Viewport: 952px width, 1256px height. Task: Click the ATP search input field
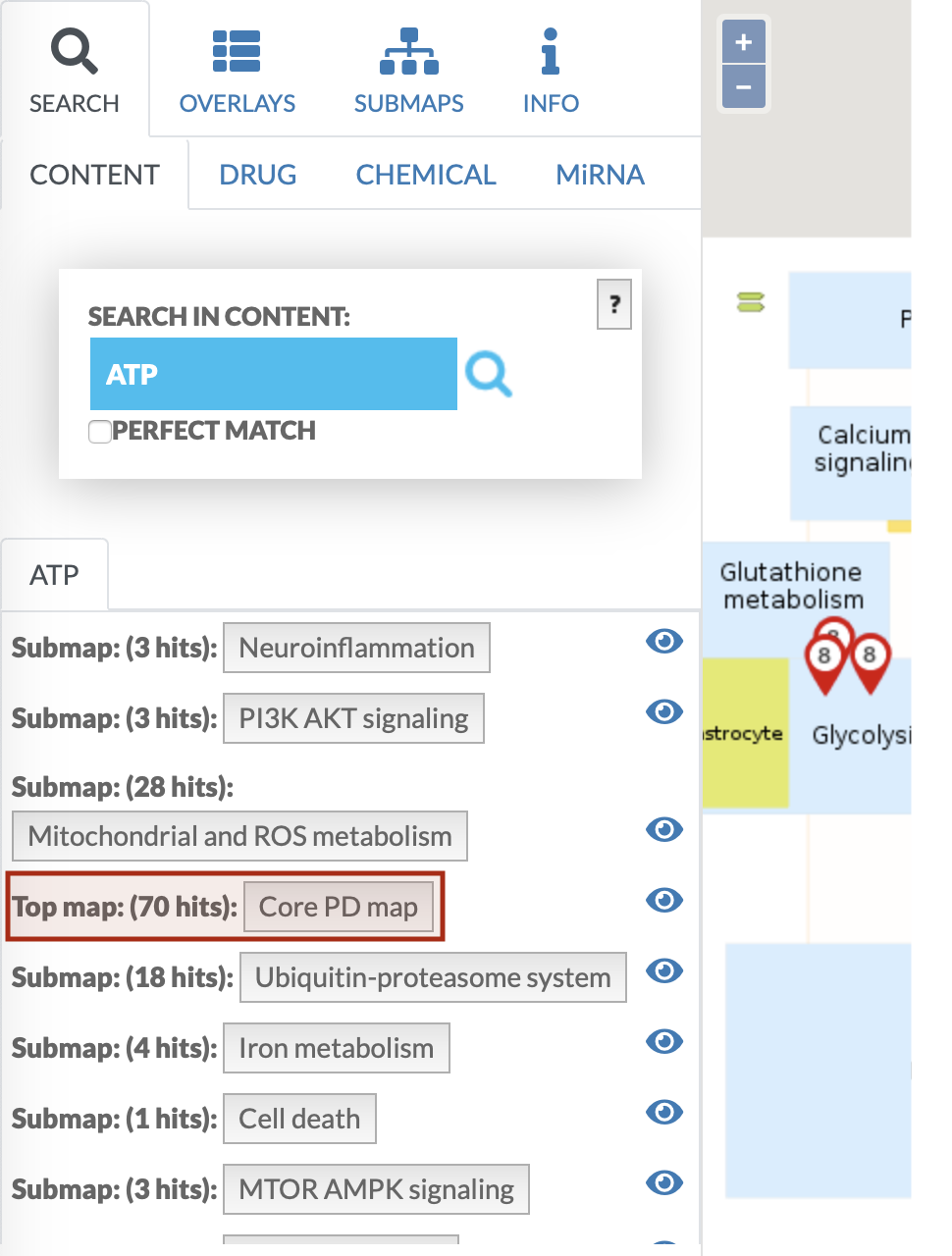[273, 374]
